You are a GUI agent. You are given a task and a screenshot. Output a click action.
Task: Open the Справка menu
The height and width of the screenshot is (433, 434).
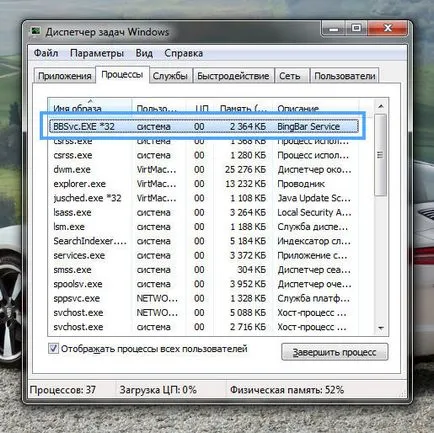click(184, 53)
